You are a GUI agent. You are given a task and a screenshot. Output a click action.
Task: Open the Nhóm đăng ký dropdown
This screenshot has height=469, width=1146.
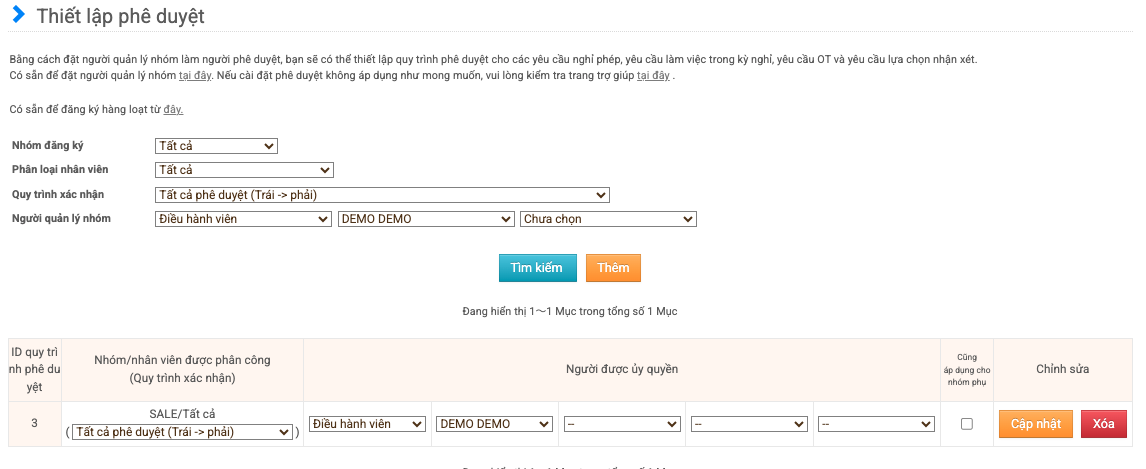coord(216,146)
